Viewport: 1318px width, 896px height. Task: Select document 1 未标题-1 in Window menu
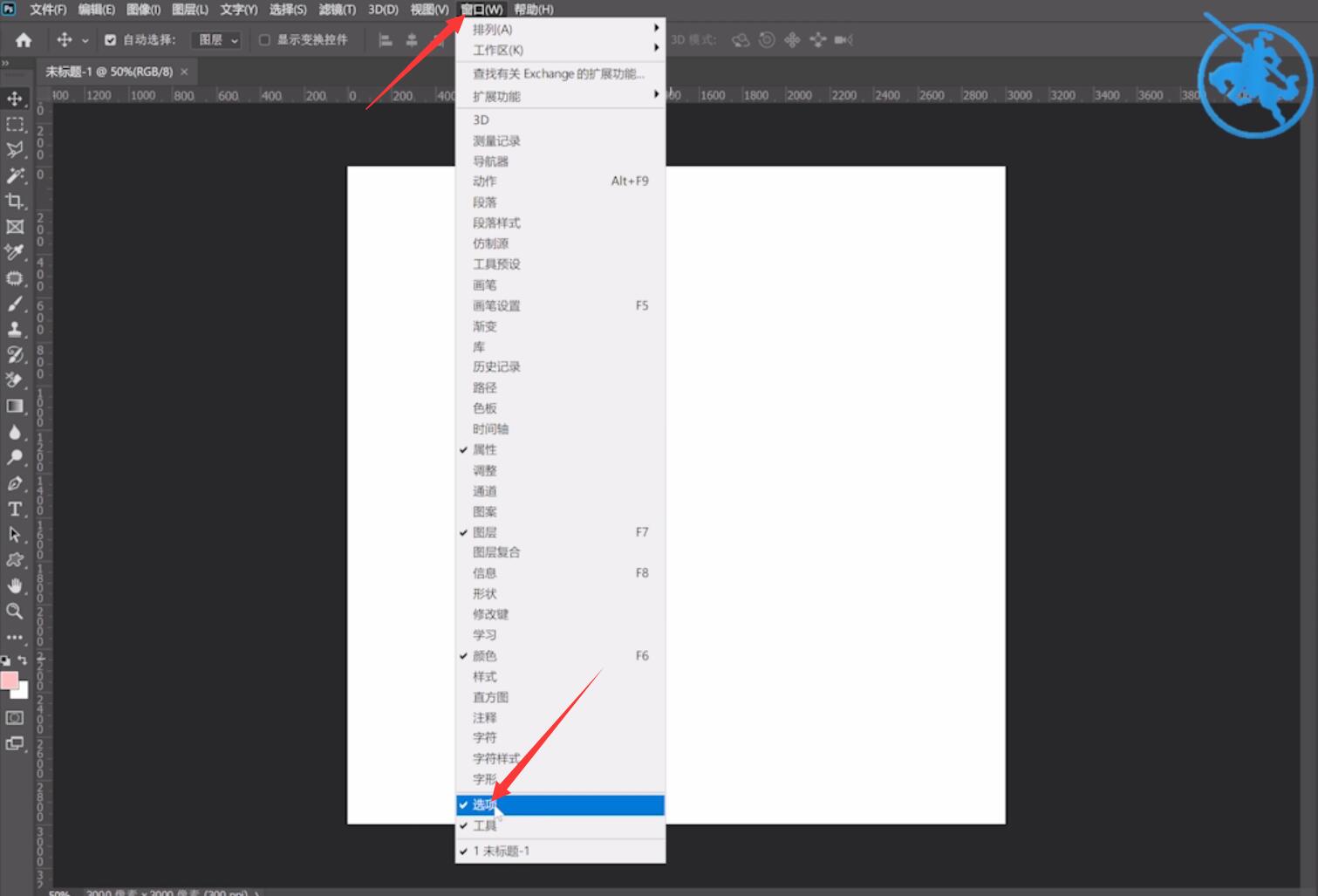point(560,852)
